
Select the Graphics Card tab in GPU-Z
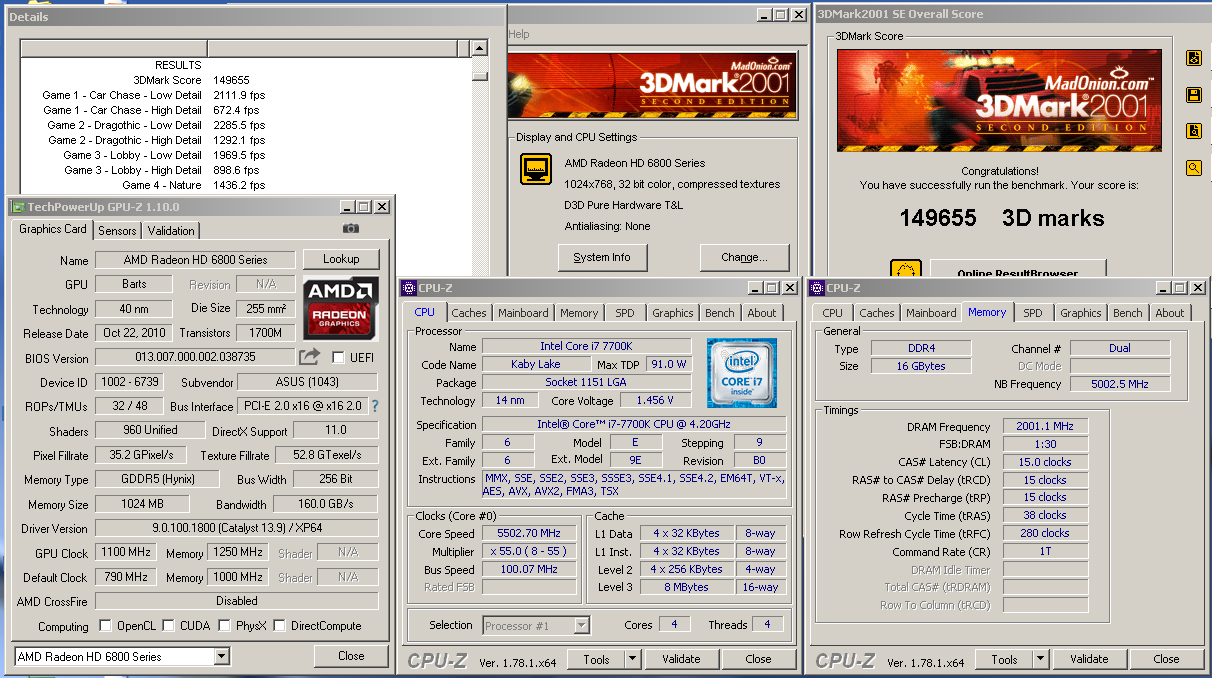pyautogui.click(x=52, y=229)
